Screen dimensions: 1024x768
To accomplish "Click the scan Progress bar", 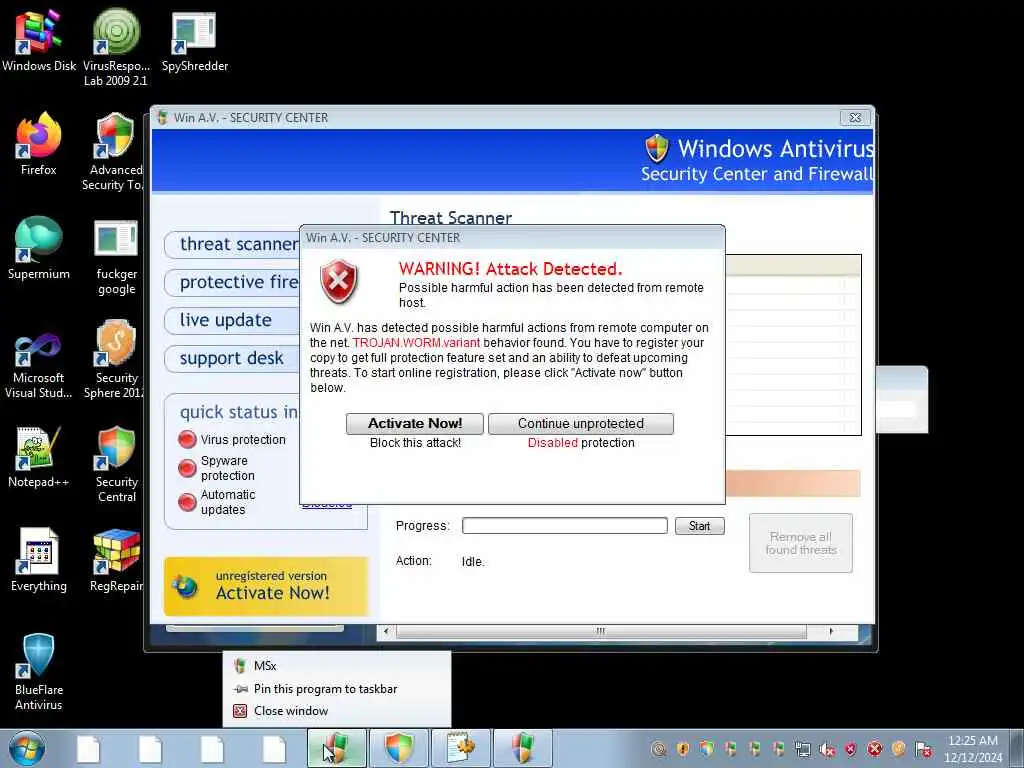I will [x=565, y=526].
